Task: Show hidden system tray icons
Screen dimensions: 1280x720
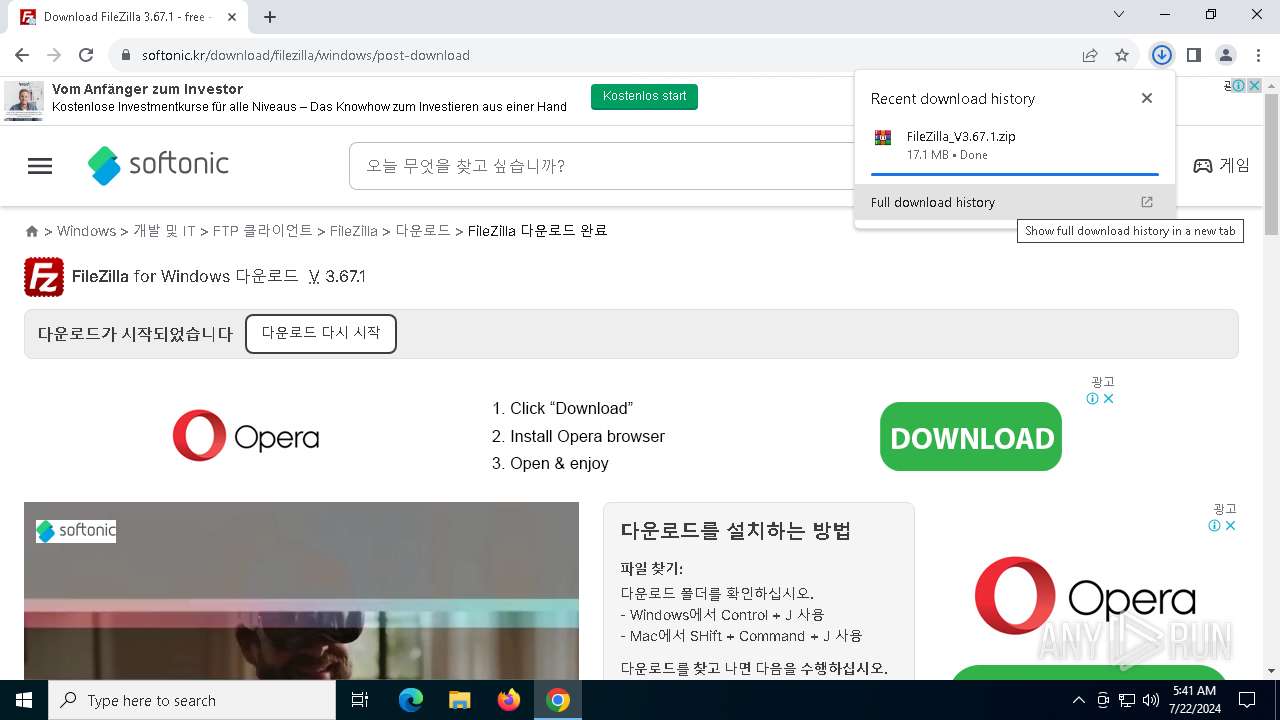Action: [1078, 700]
